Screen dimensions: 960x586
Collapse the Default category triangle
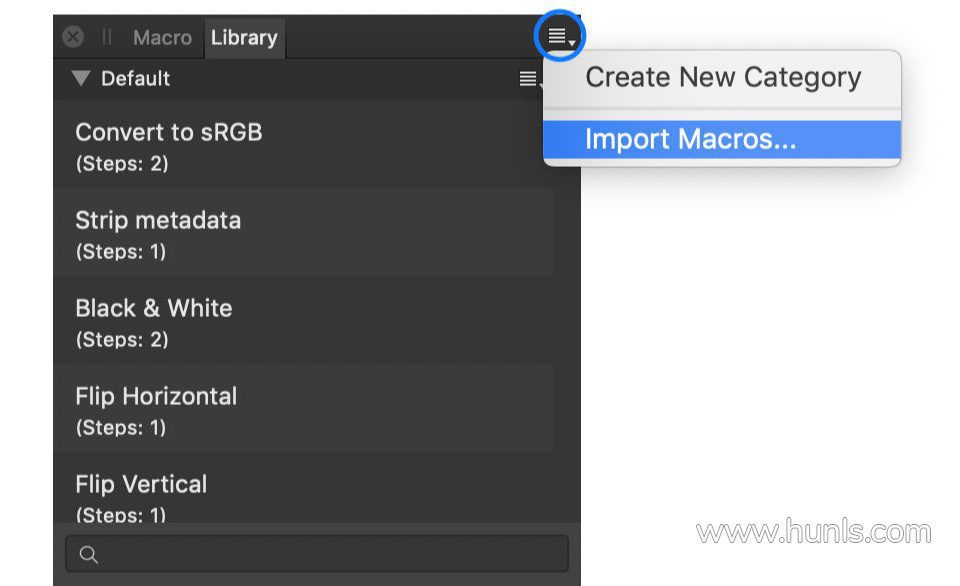coord(81,78)
